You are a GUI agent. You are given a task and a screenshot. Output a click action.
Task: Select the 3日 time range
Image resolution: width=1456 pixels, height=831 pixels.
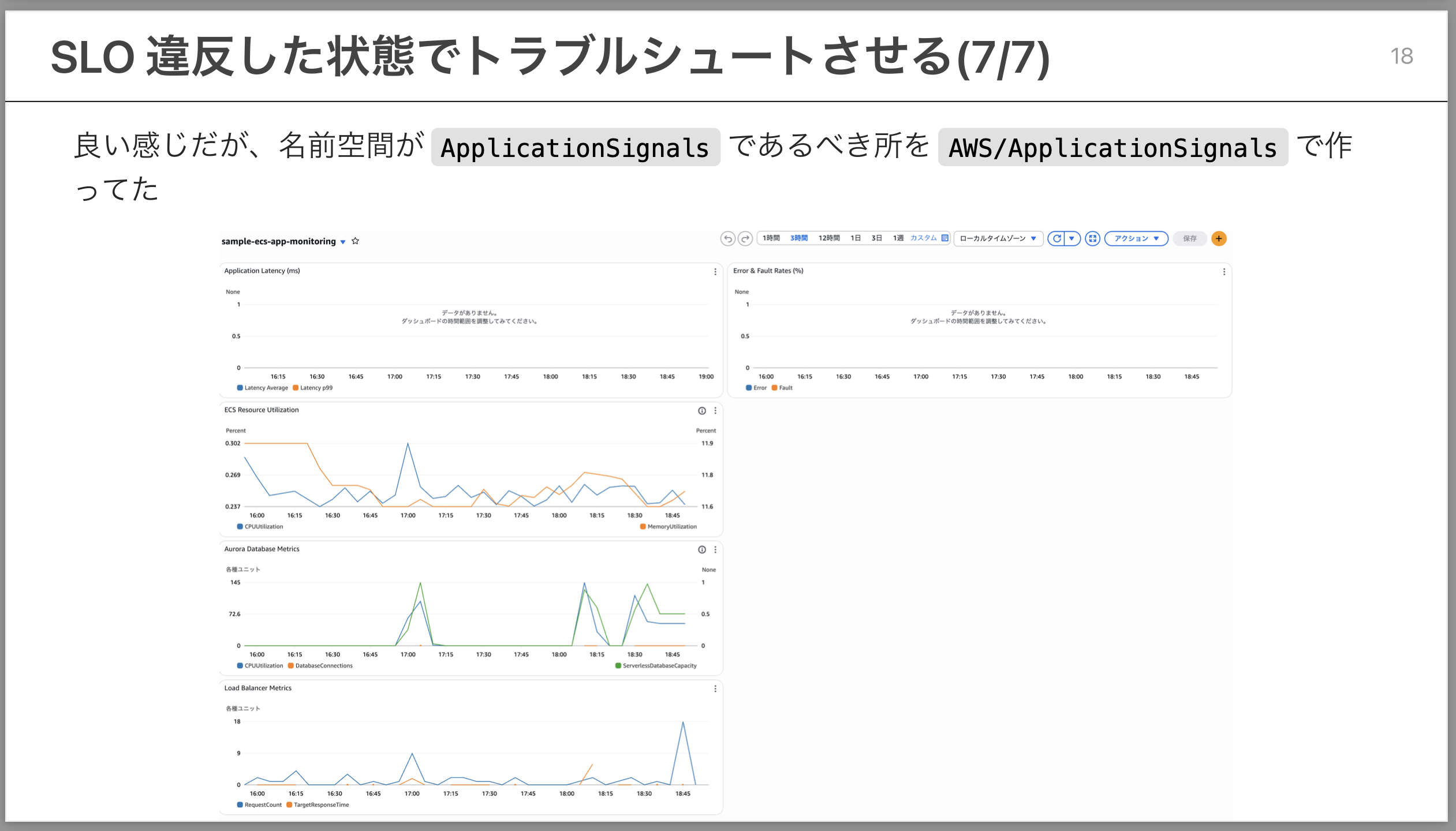[x=876, y=238]
